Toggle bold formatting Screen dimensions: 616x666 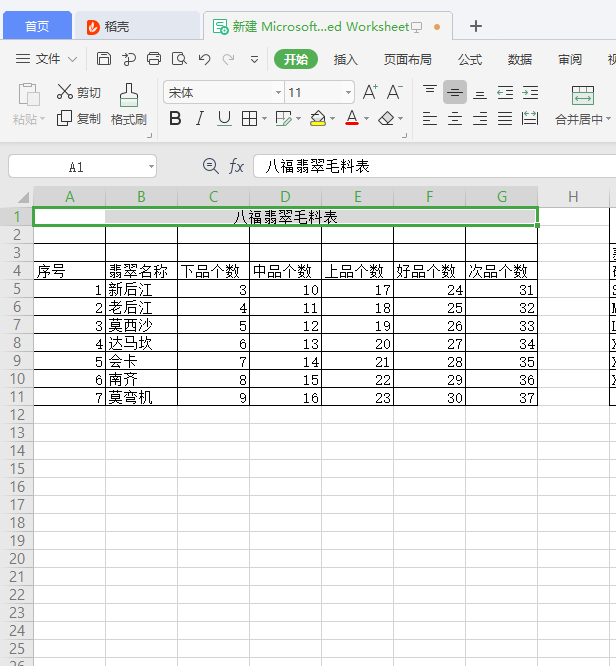pos(175,119)
